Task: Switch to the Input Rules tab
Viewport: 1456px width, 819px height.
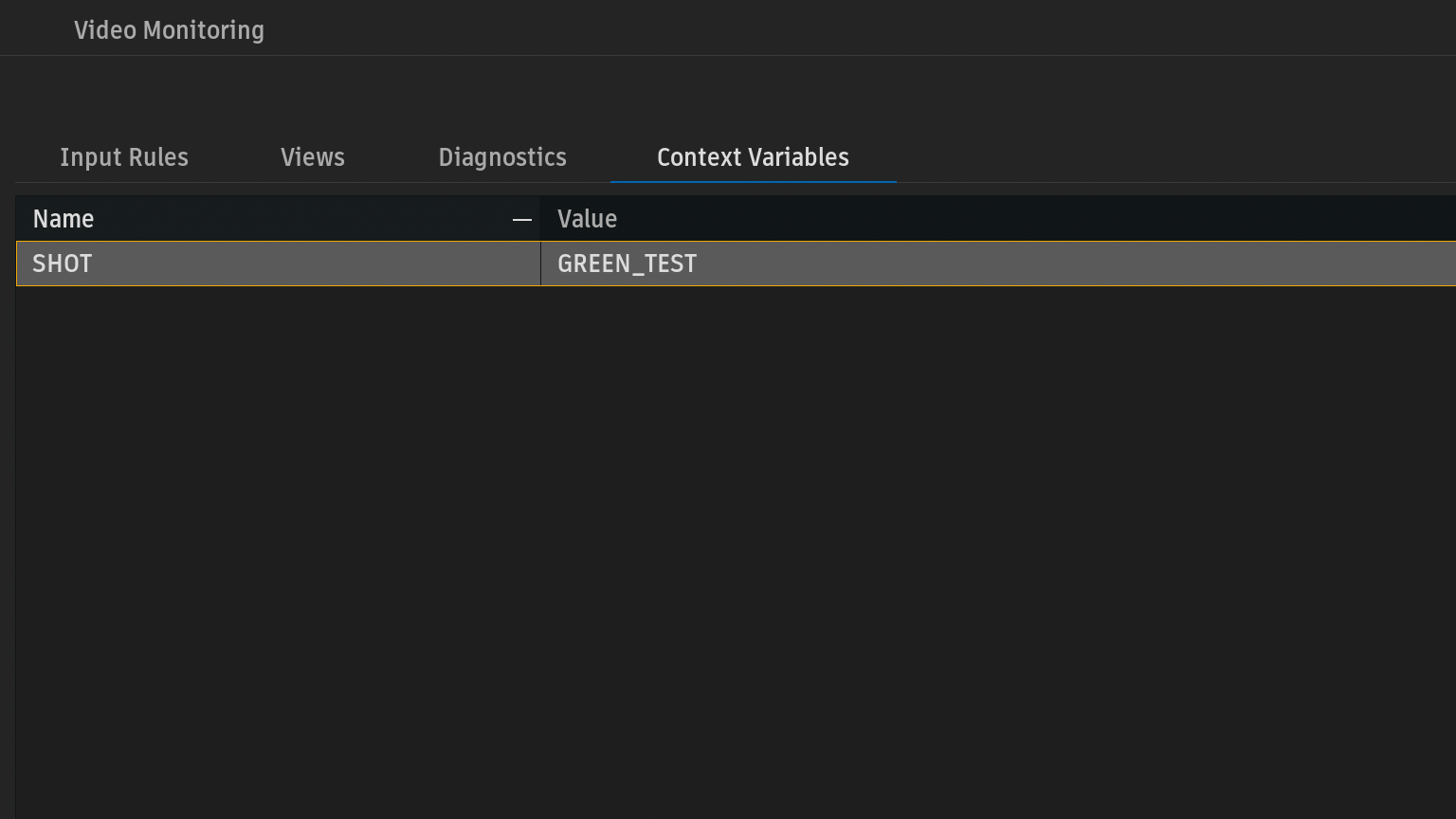Action: tap(124, 157)
